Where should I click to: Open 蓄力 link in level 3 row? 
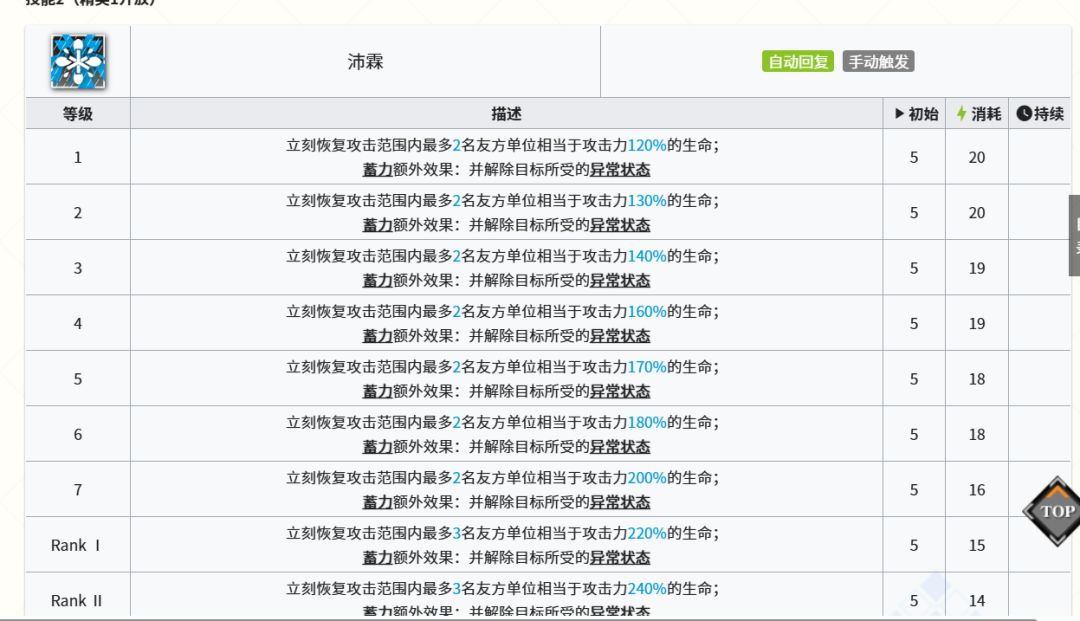click(x=377, y=280)
